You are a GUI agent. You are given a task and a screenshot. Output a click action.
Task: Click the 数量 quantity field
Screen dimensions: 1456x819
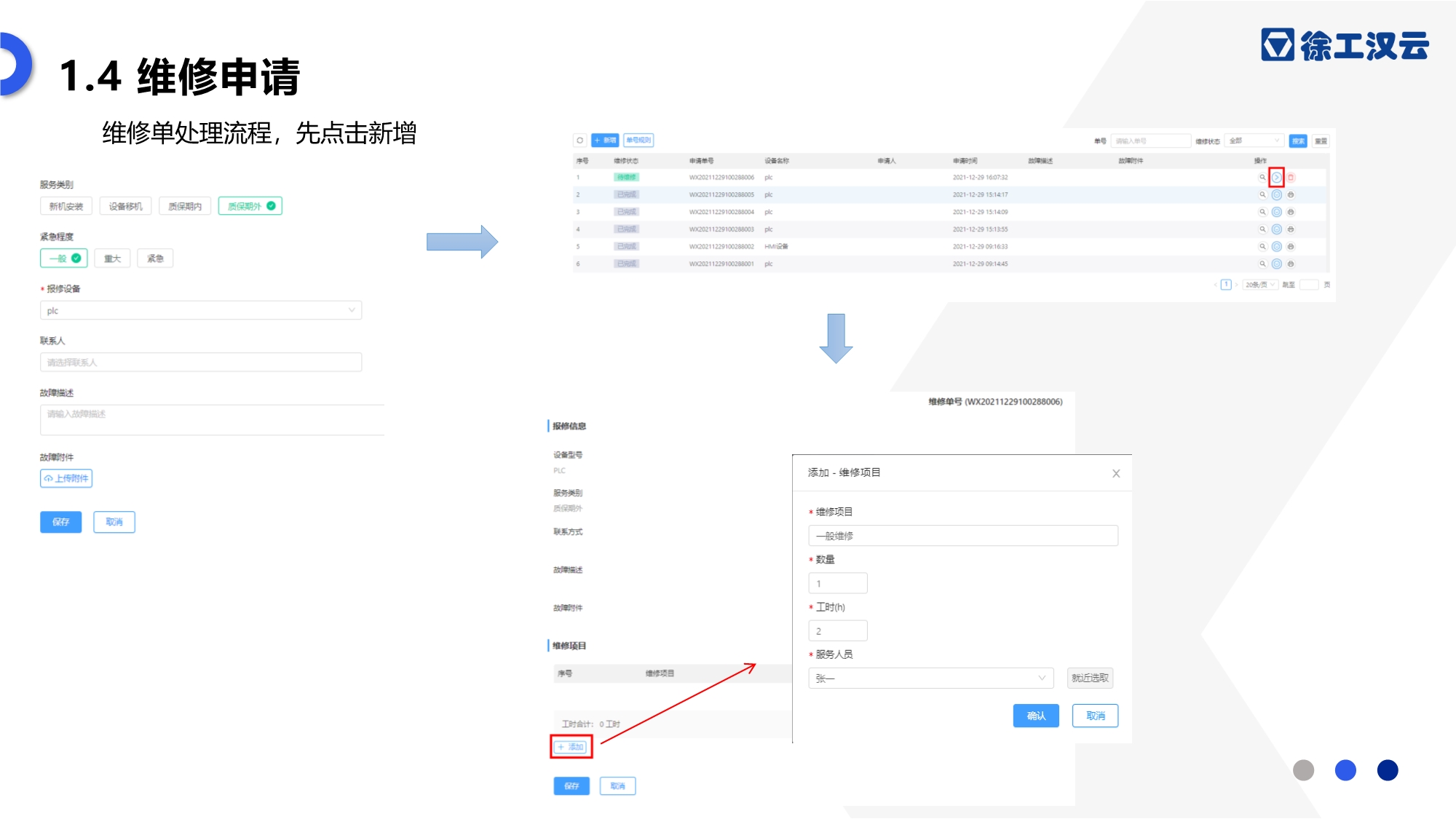tap(838, 583)
